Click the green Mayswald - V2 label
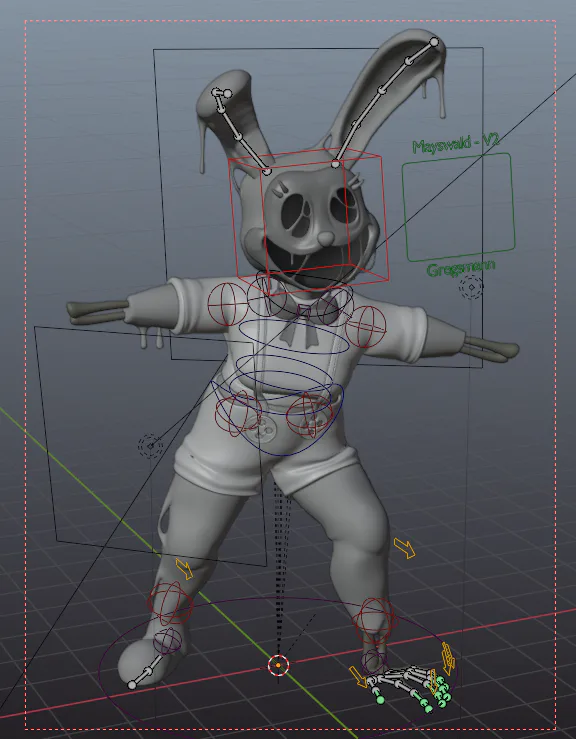This screenshot has height=739, width=576. [x=455, y=143]
